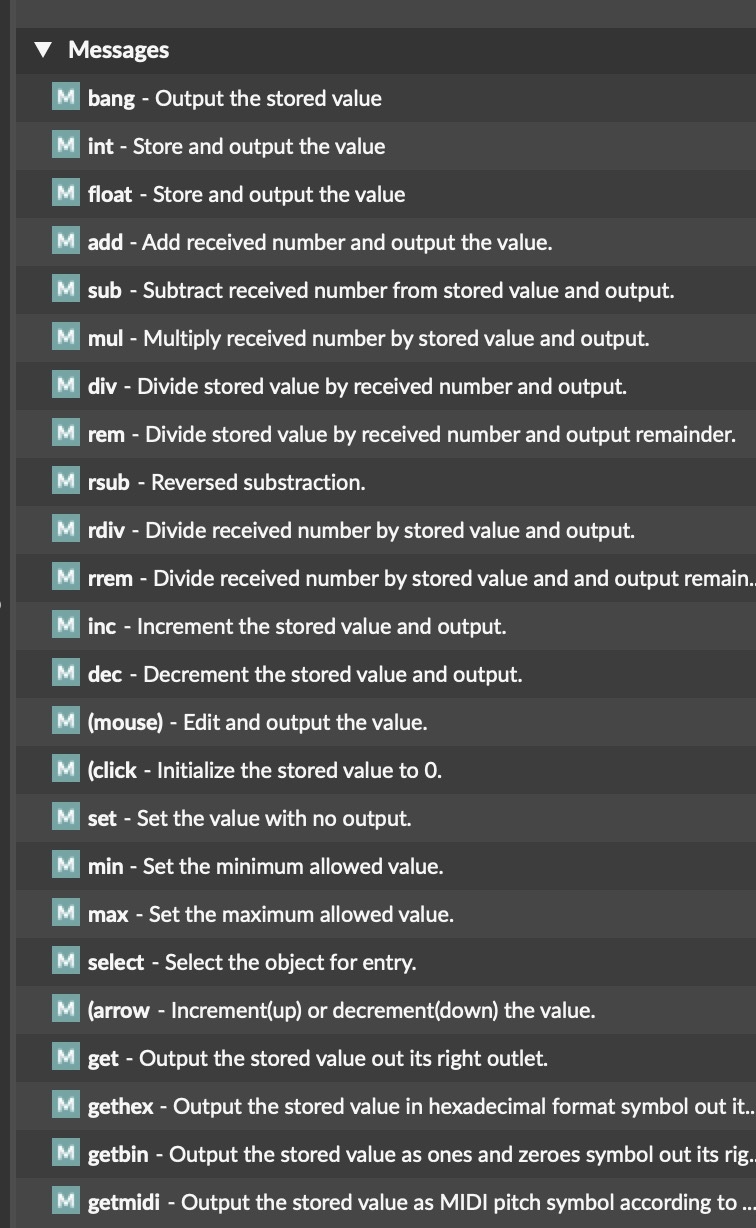Click the M icon beside getmidi
This screenshot has width=756, height=1228.
(66, 1202)
